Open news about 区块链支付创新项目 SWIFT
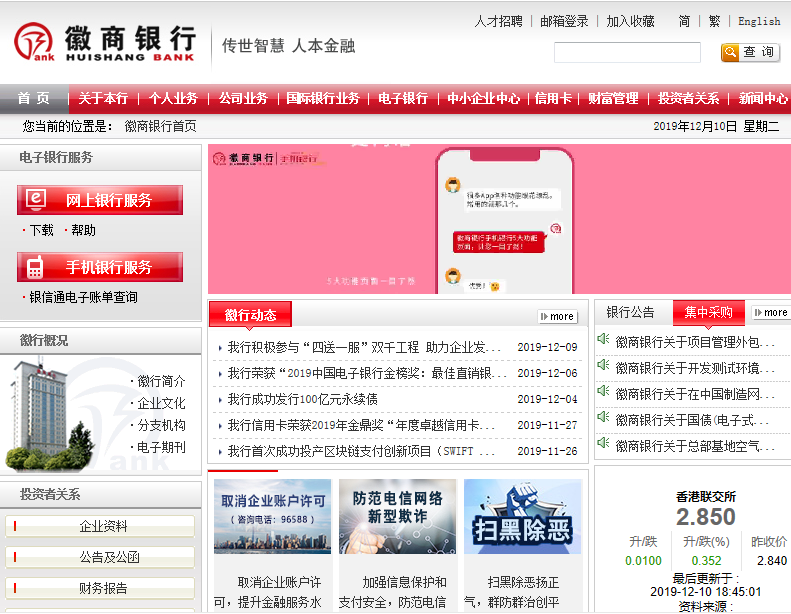Image resolution: width=791 pixels, height=614 pixels. (x=361, y=451)
